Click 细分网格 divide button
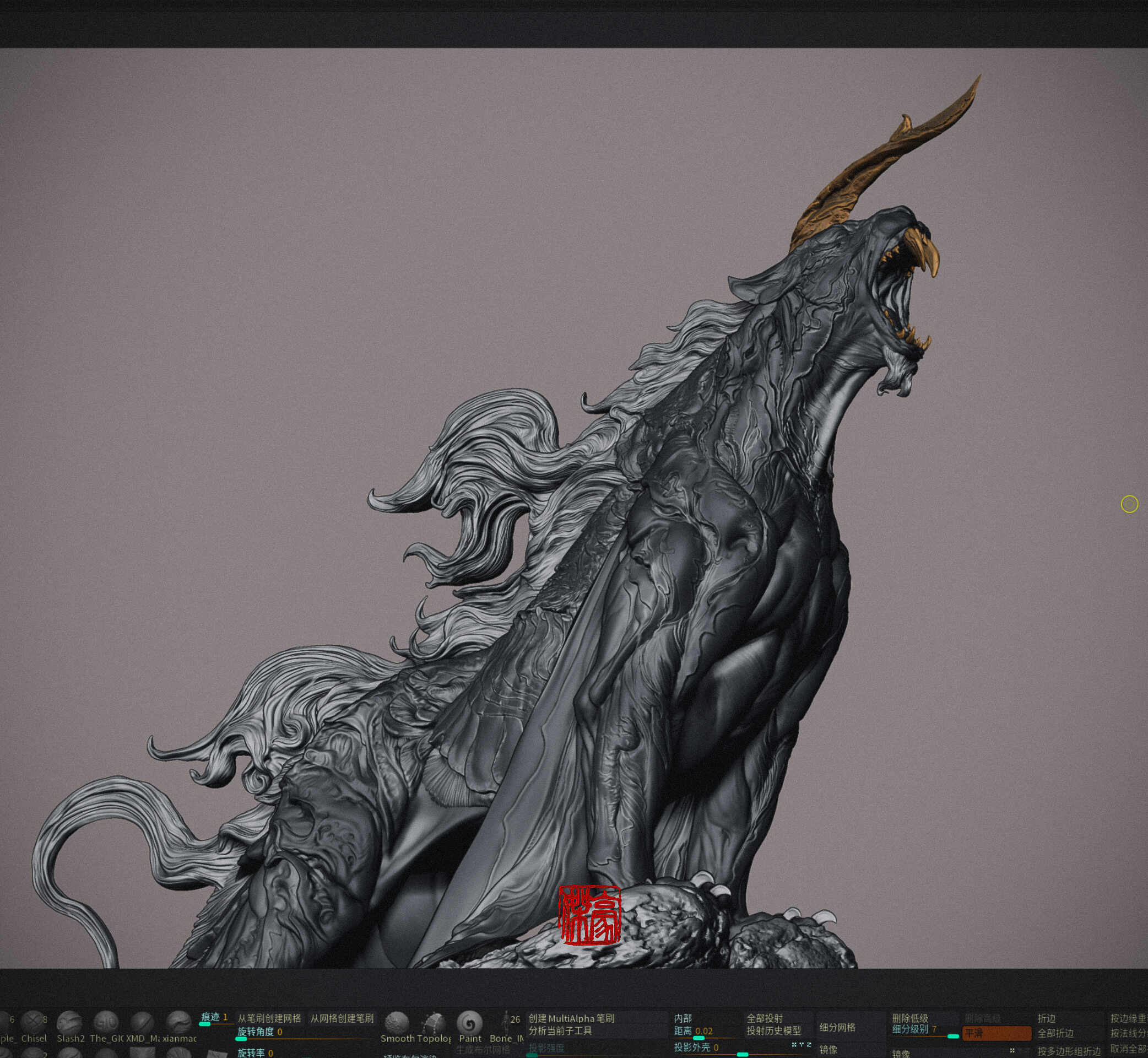The height and width of the screenshot is (1058, 1148). tap(837, 1027)
